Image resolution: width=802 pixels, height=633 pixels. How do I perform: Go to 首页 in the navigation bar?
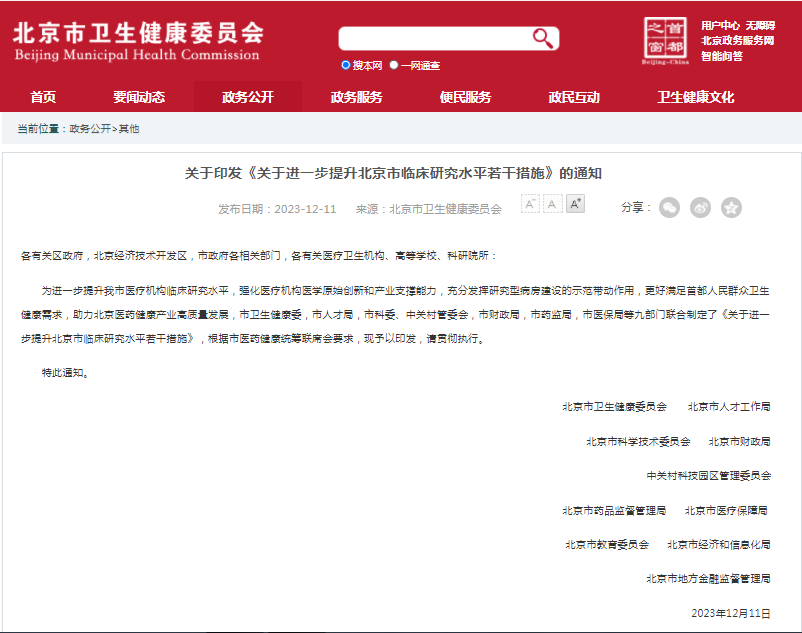click(x=43, y=97)
